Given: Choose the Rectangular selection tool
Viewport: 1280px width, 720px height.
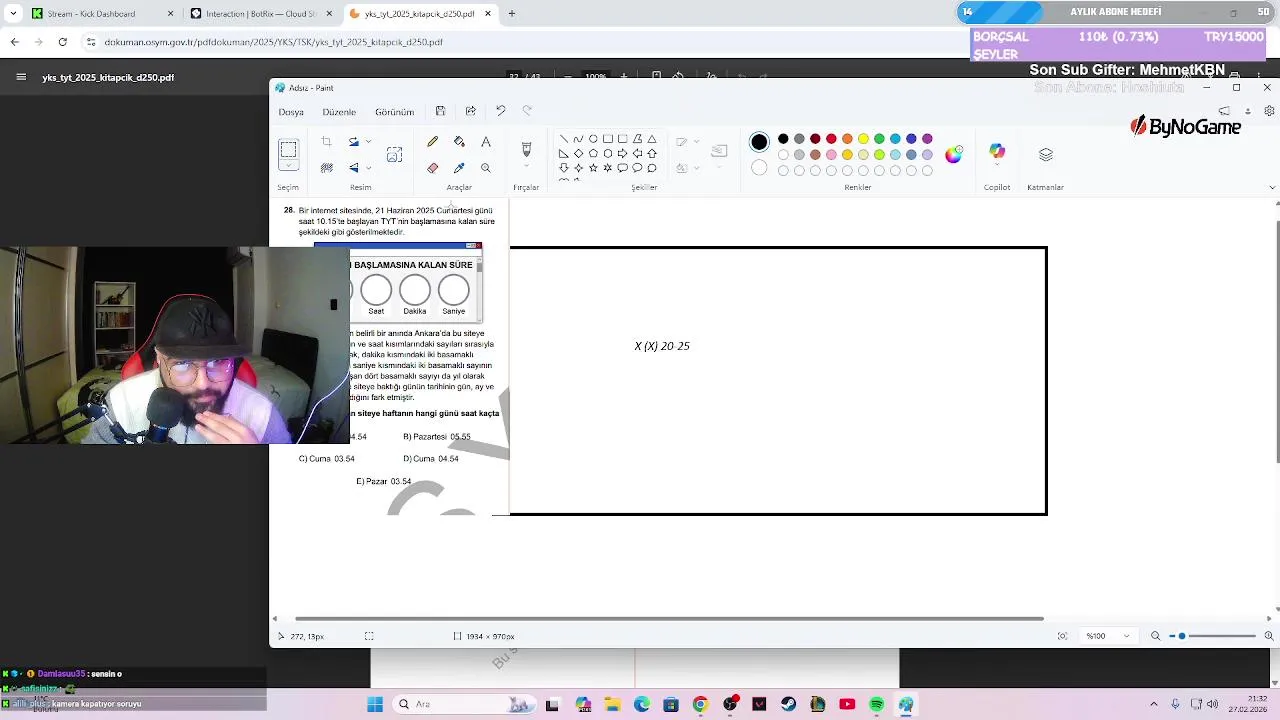Looking at the screenshot, I should click(288, 150).
